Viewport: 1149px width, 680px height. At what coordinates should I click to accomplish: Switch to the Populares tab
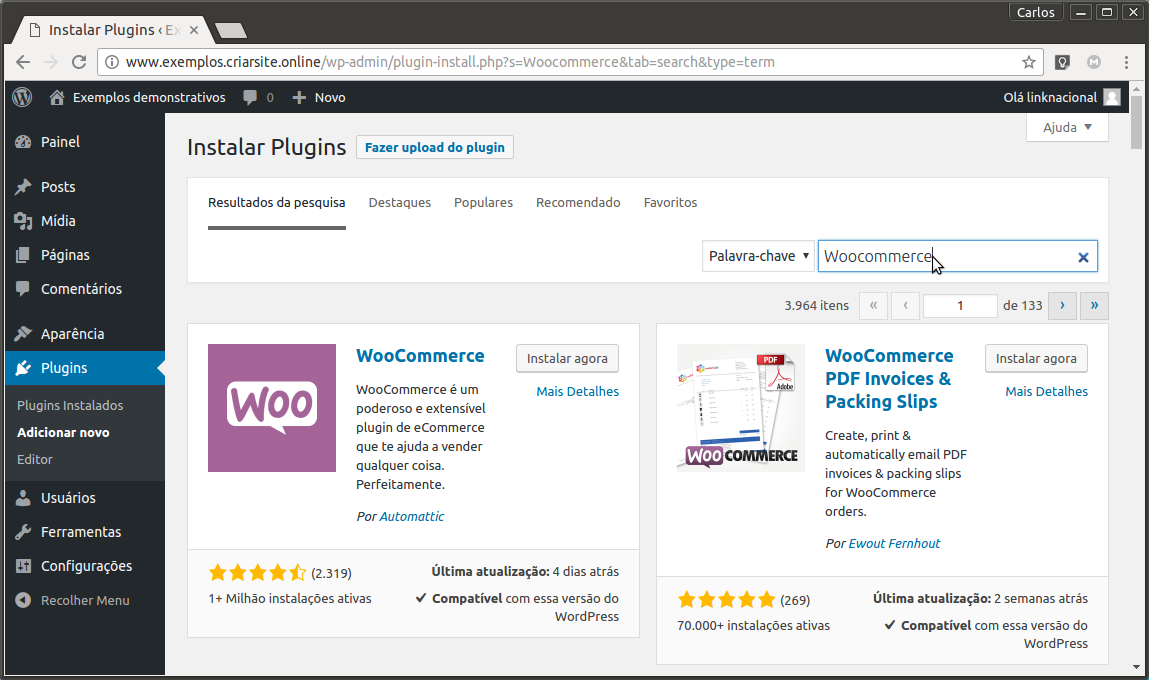[483, 202]
